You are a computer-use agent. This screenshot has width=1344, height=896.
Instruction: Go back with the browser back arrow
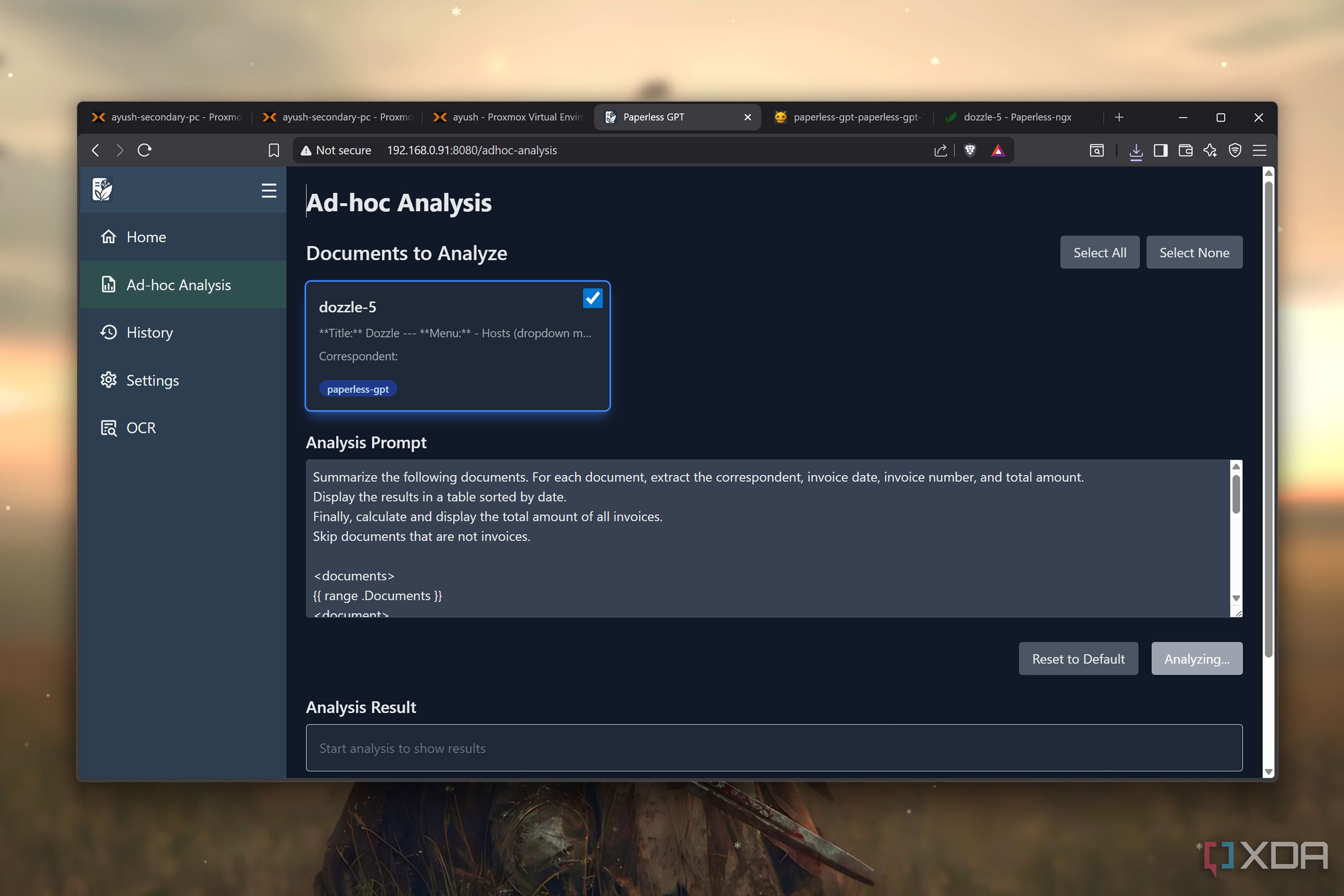pyautogui.click(x=95, y=150)
